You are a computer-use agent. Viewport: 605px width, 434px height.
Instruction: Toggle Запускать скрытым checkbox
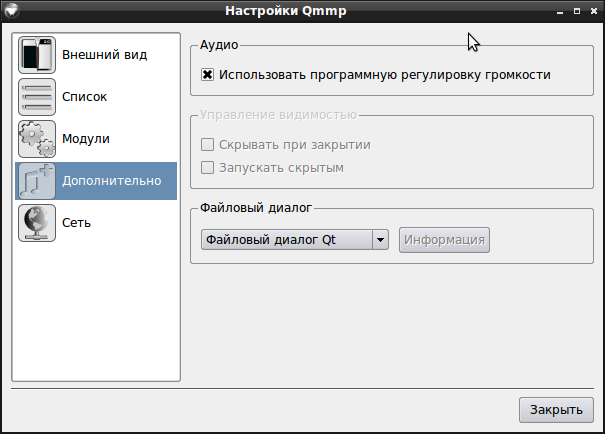[207, 168]
